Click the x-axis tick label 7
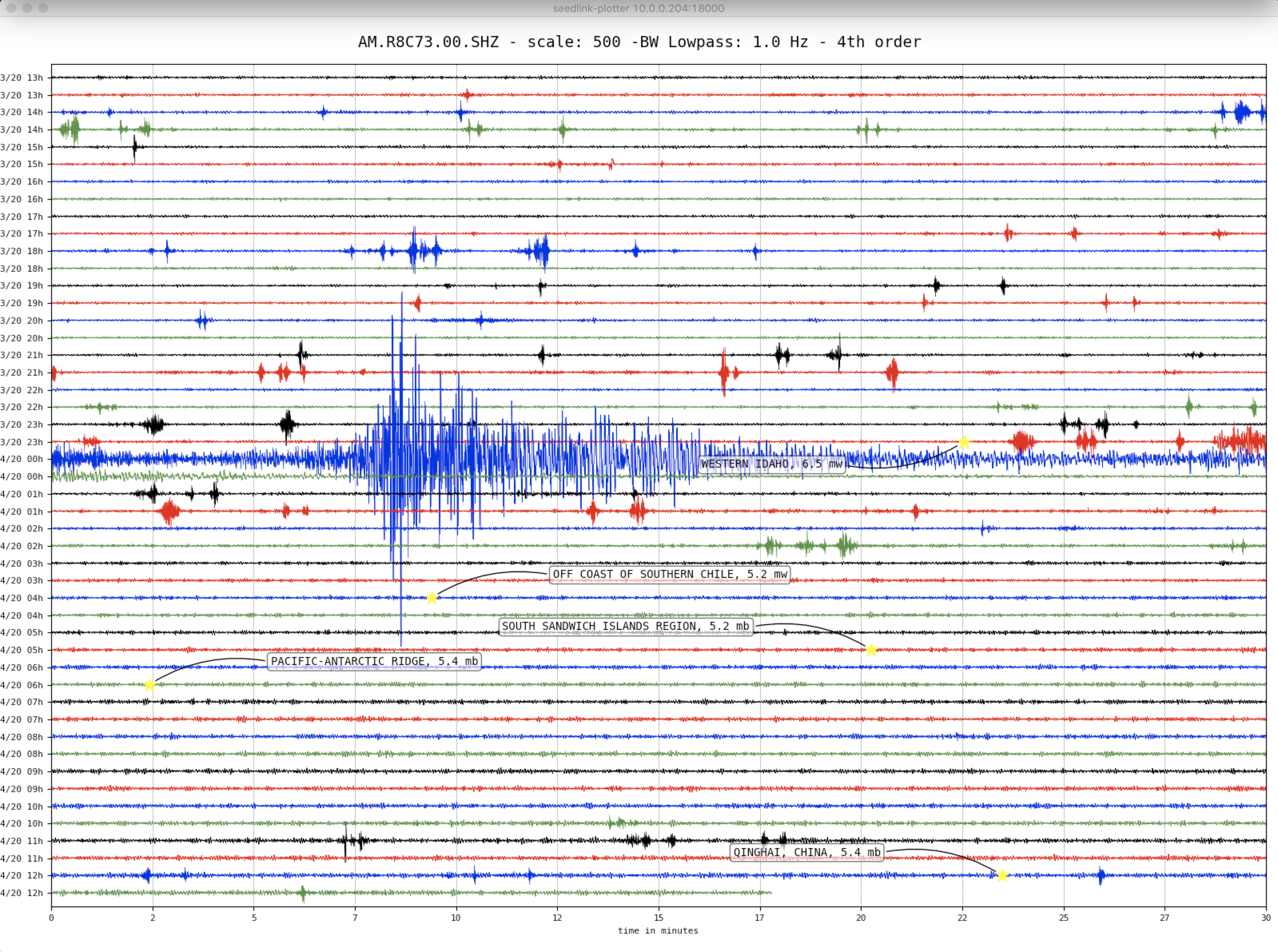Image resolution: width=1278 pixels, height=952 pixels. tap(355, 917)
